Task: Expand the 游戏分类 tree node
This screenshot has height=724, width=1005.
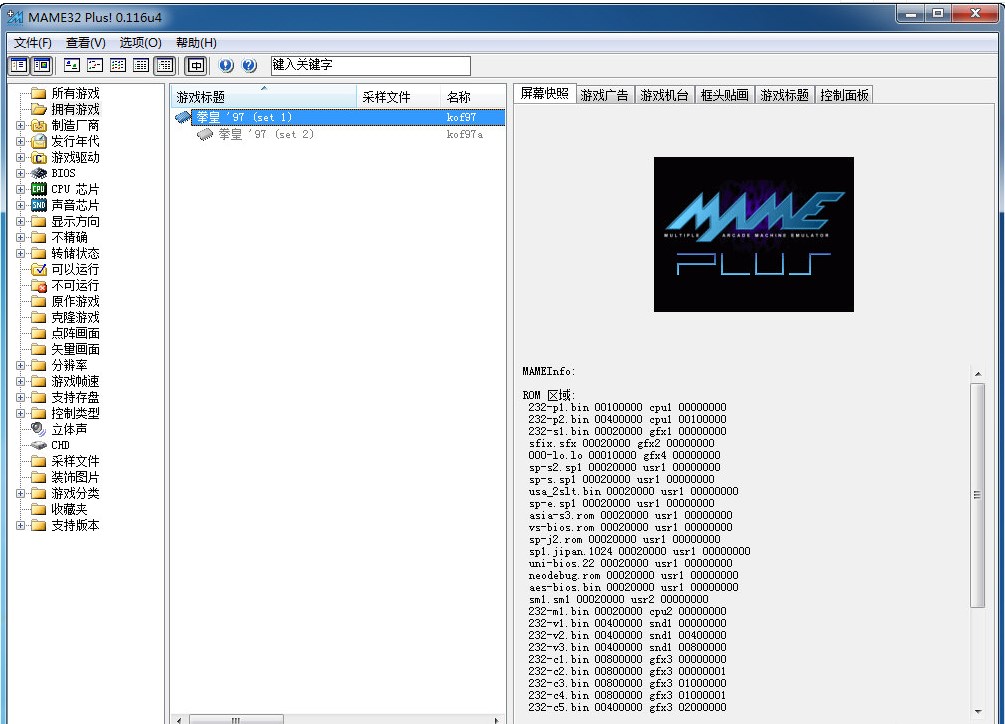Action: (21, 493)
